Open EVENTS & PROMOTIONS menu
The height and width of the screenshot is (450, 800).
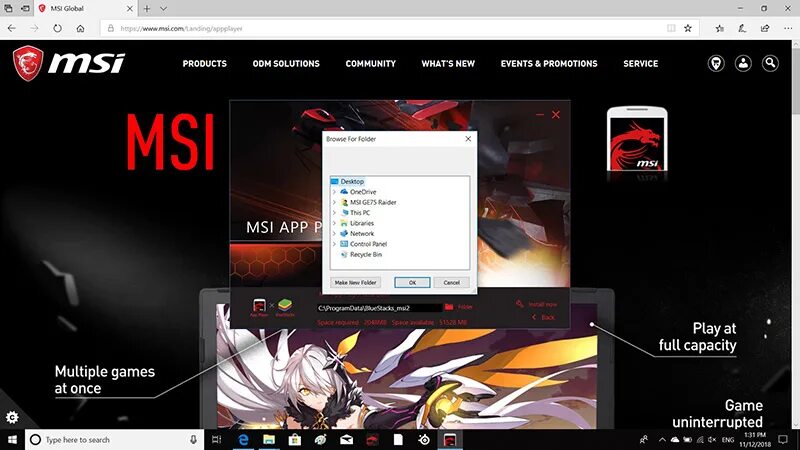(548, 64)
